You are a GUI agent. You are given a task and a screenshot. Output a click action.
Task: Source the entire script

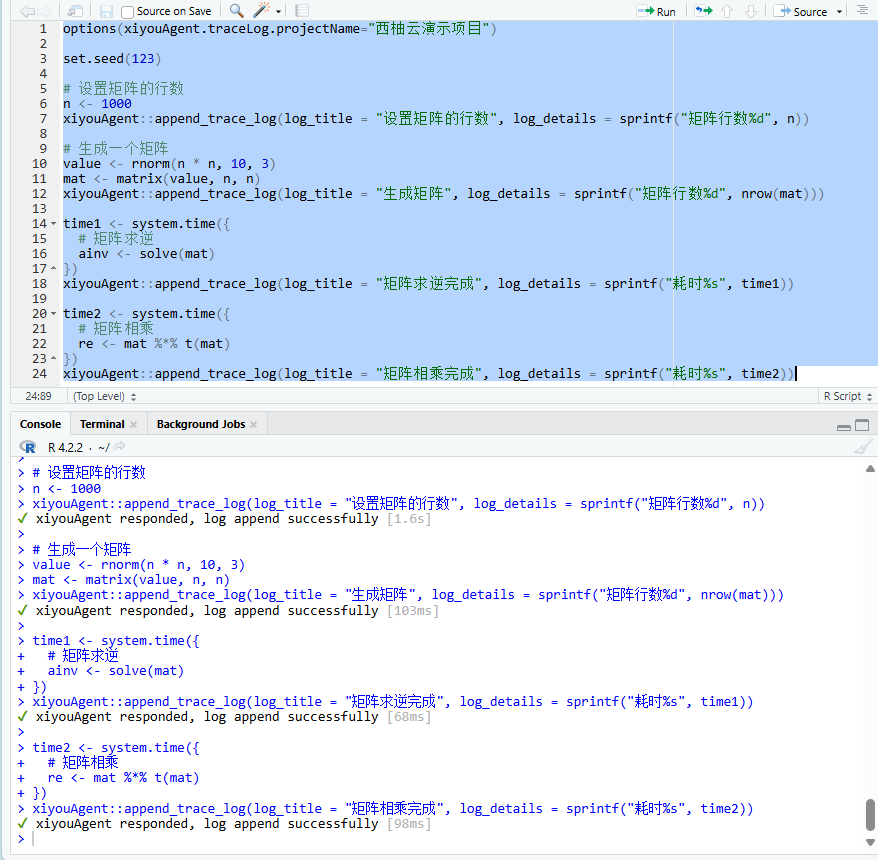[806, 11]
